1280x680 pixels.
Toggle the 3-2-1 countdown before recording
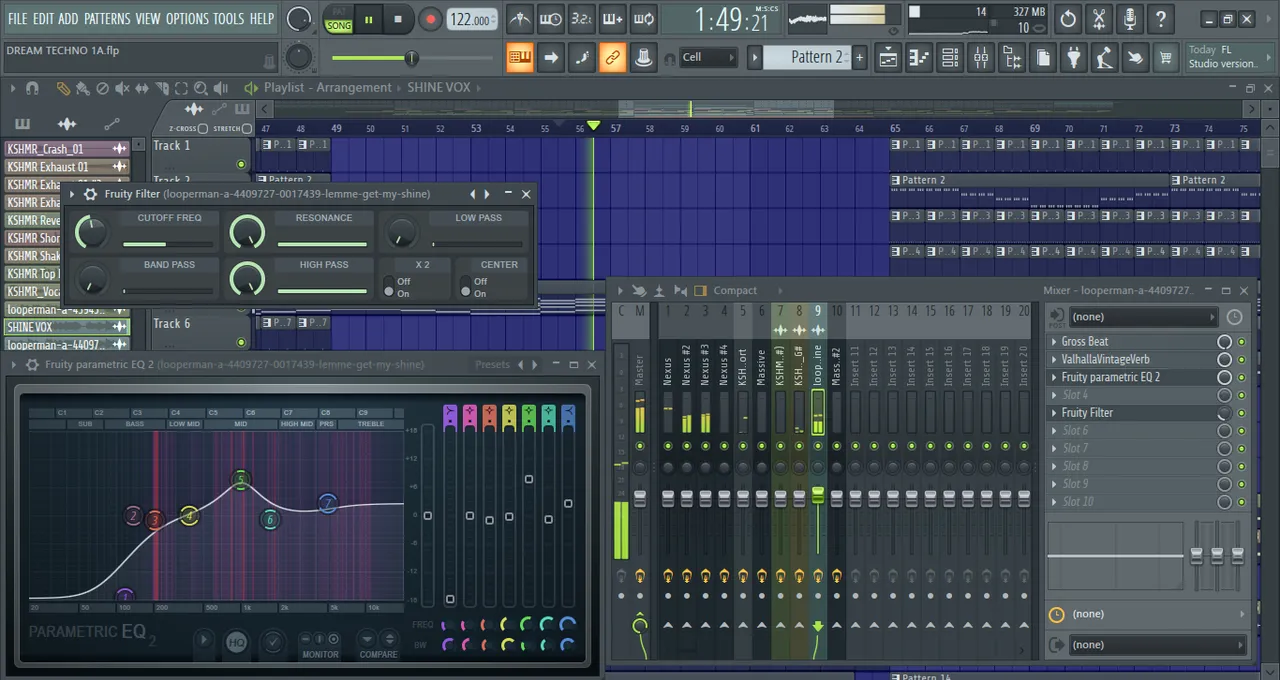[581, 19]
